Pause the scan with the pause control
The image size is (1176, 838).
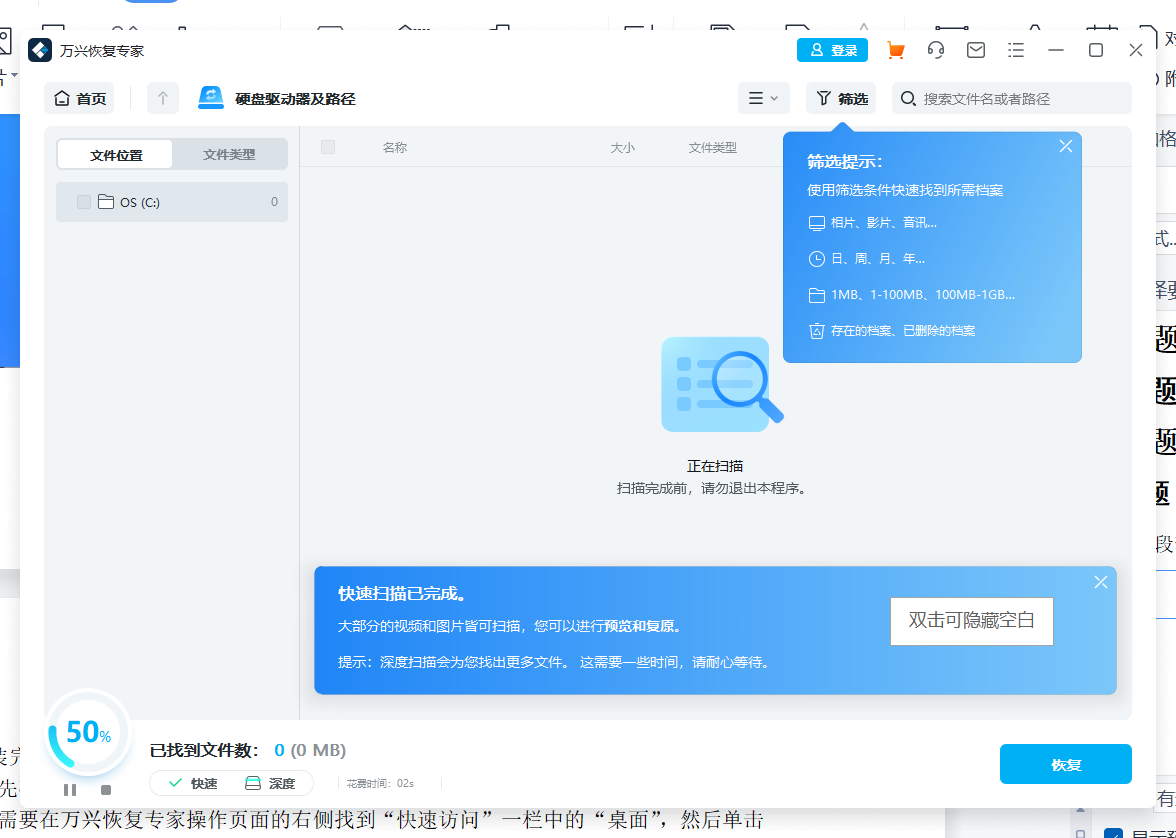(x=70, y=789)
